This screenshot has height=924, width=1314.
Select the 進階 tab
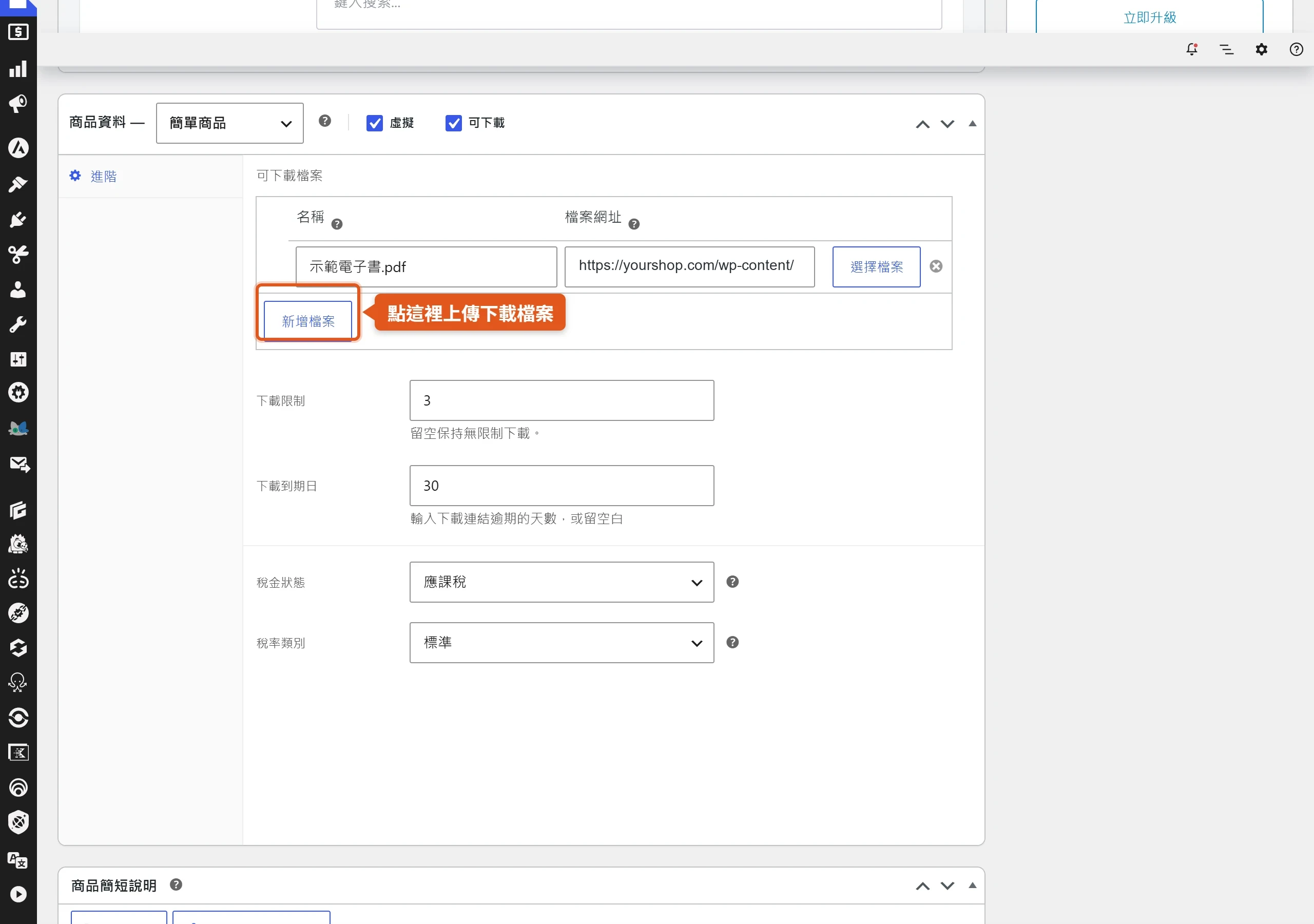pos(104,176)
